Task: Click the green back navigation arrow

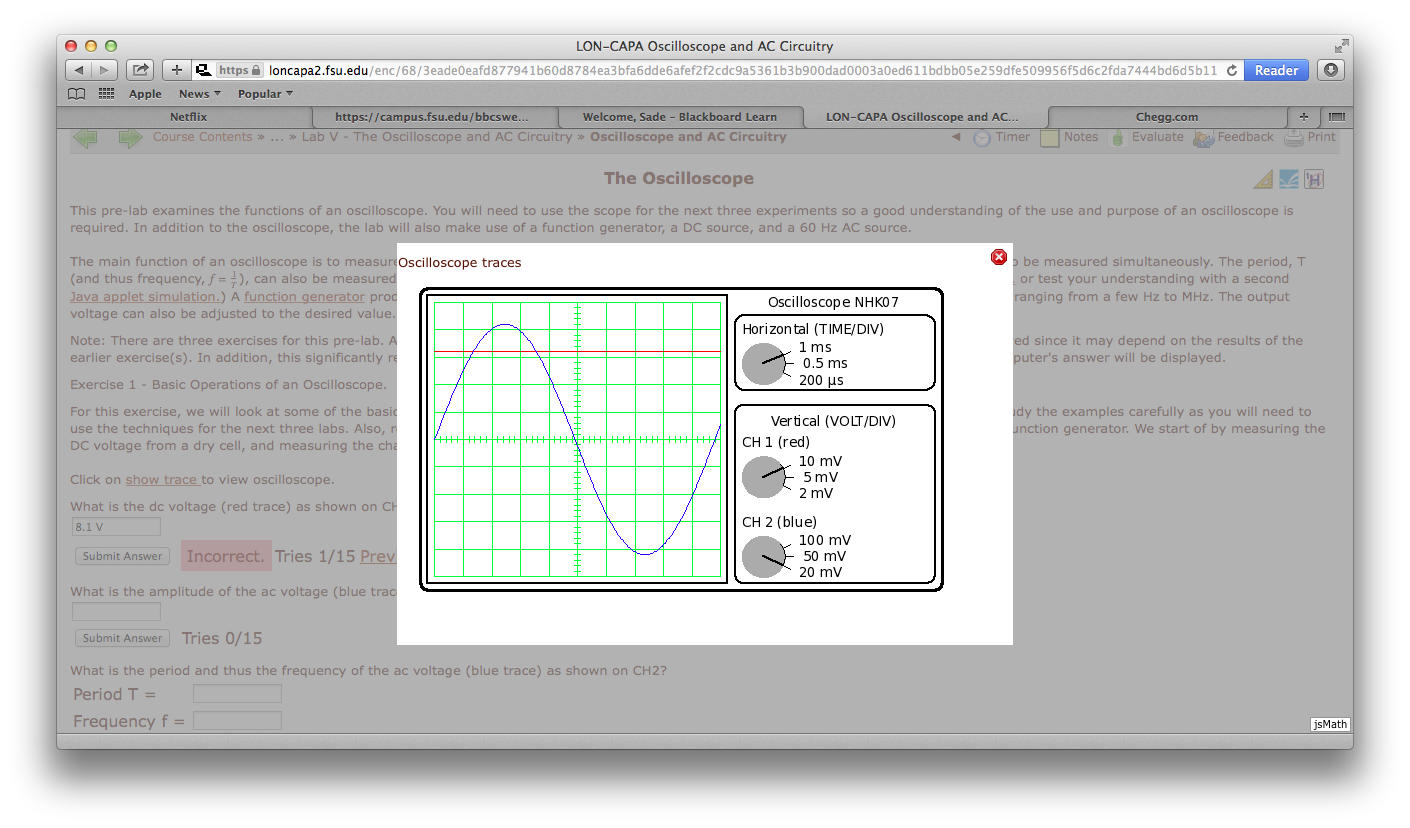Action: (x=85, y=137)
